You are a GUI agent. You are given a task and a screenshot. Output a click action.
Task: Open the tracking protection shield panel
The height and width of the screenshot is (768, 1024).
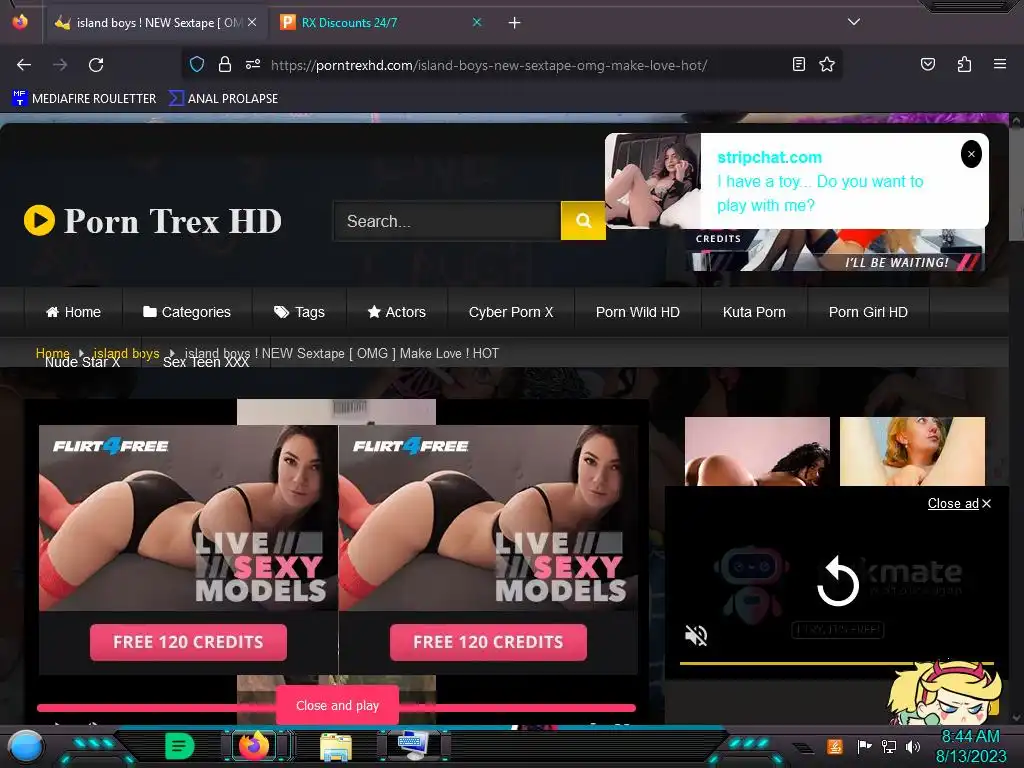pyautogui.click(x=197, y=65)
